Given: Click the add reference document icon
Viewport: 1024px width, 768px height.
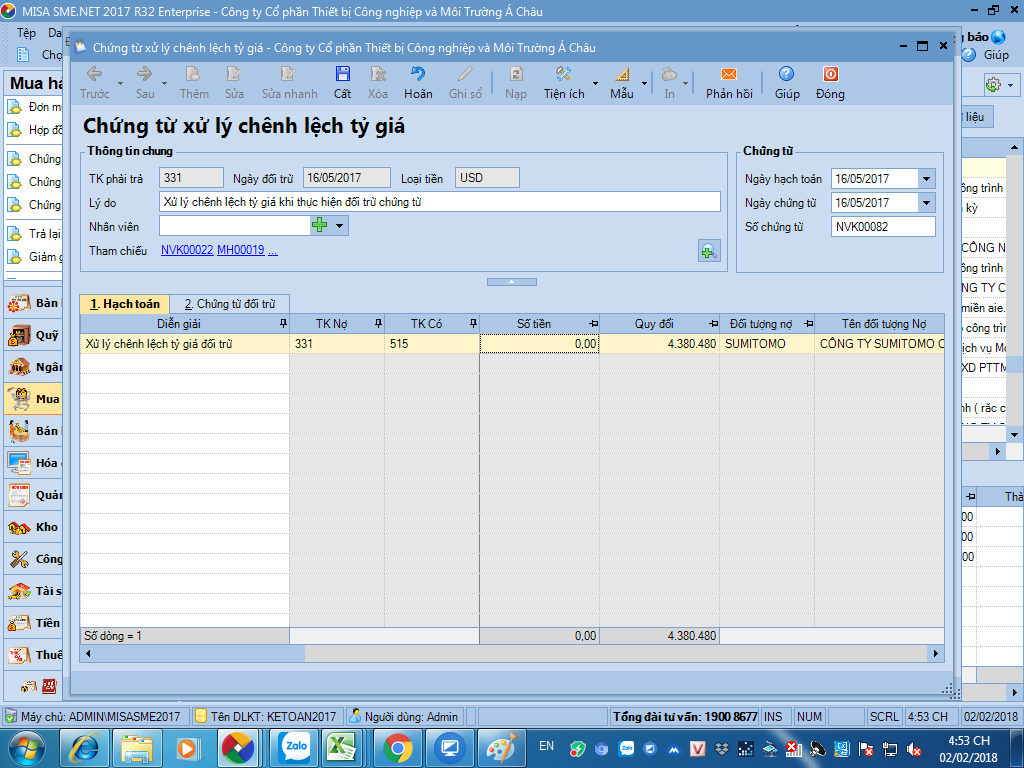Looking at the screenshot, I should tap(709, 250).
